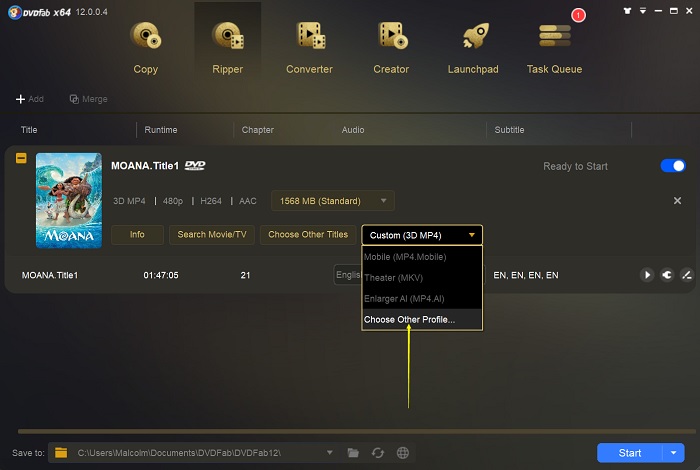Open output folder with gray folder icon
This screenshot has width=700, height=470.
pos(353,453)
